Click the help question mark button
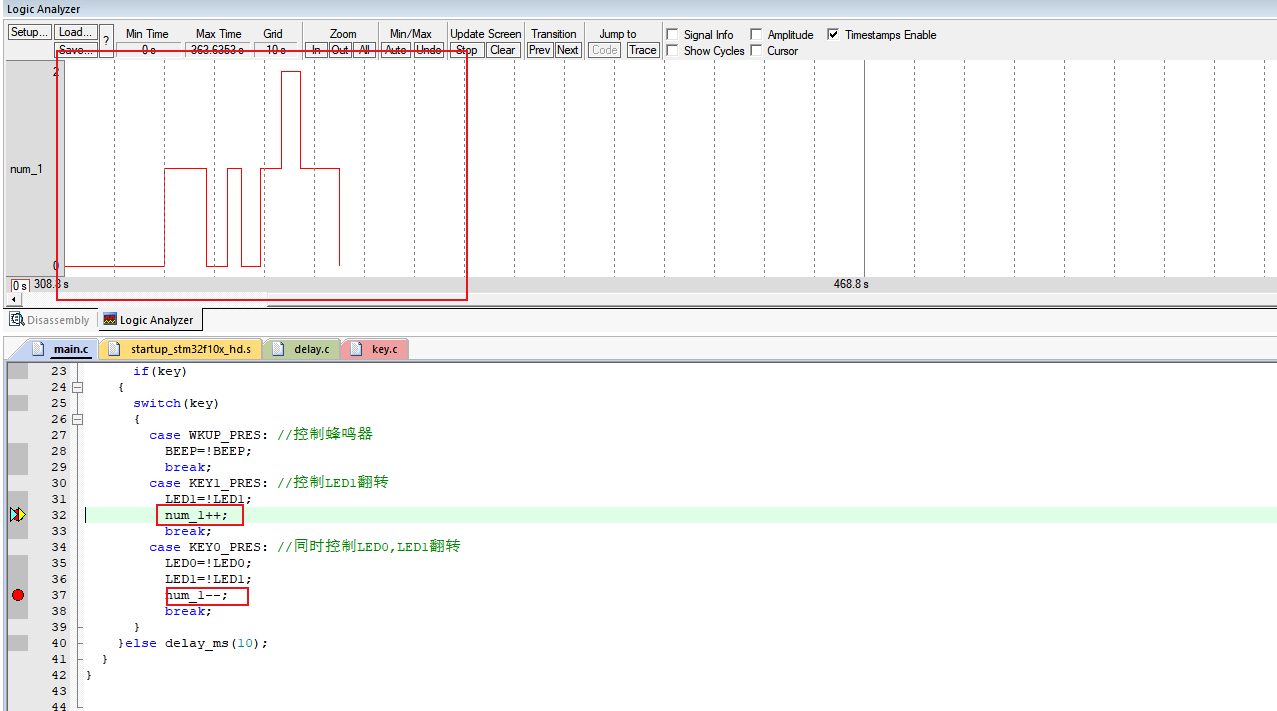 [x=106, y=41]
